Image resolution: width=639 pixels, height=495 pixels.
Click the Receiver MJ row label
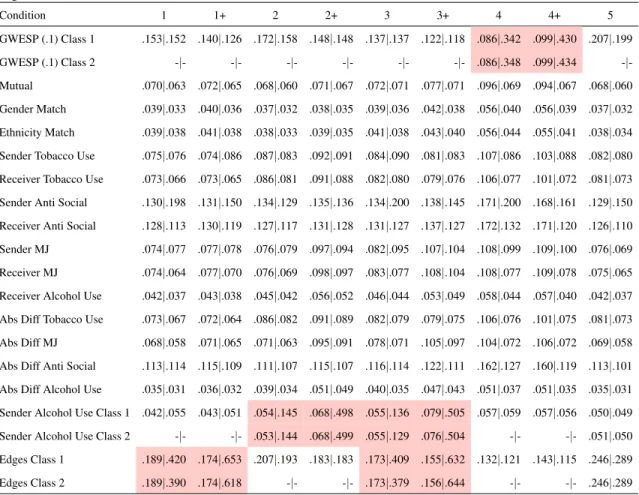coord(29,273)
